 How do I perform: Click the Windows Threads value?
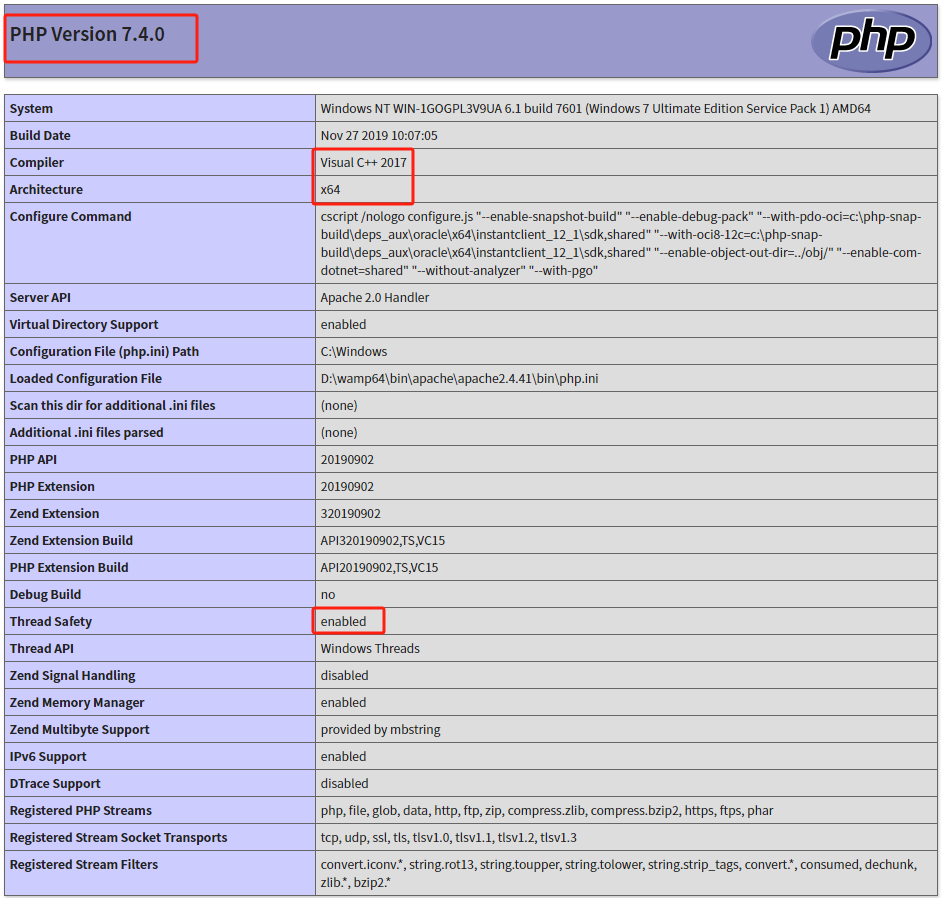(x=370, y=649)
